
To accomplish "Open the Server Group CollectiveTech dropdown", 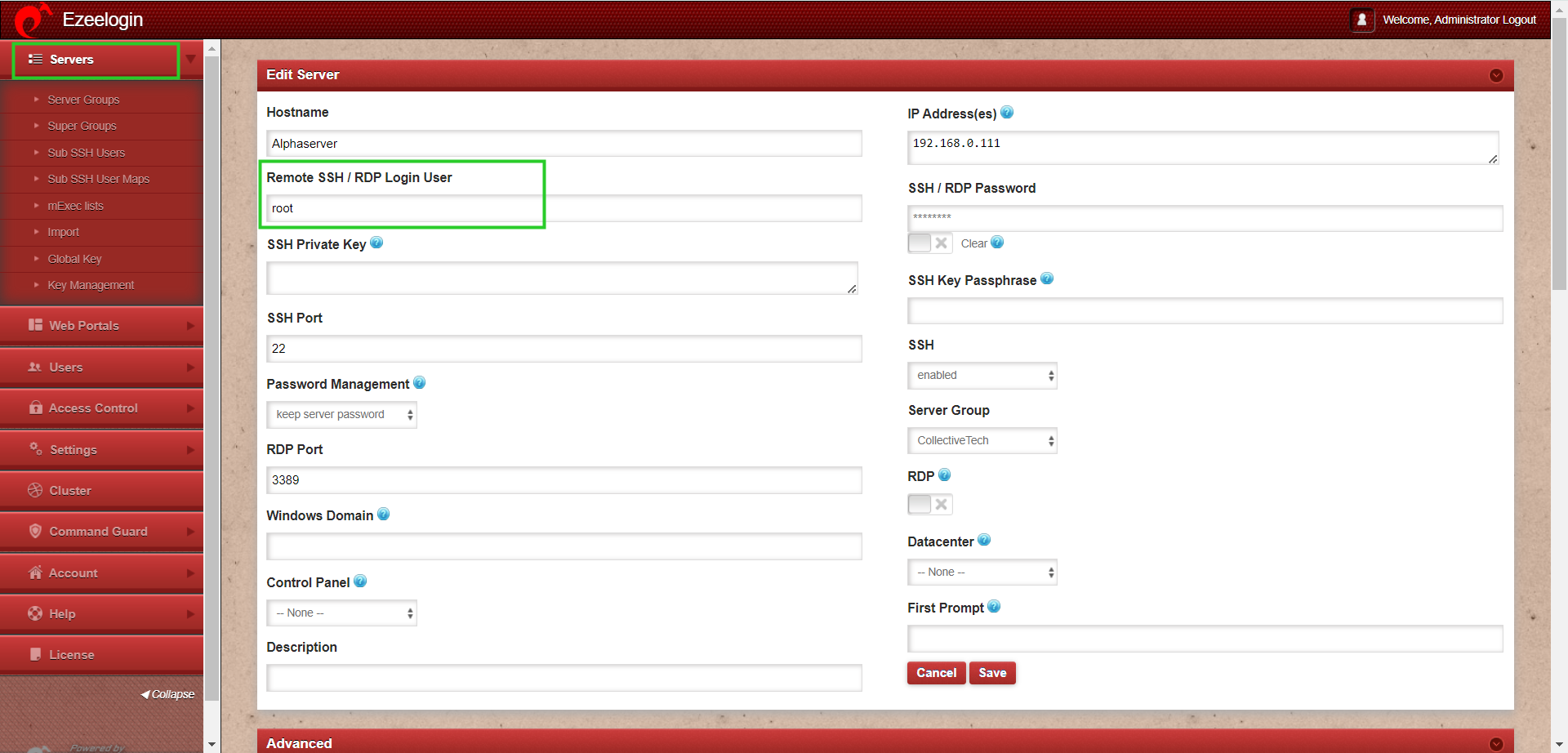I will point(982,441).
